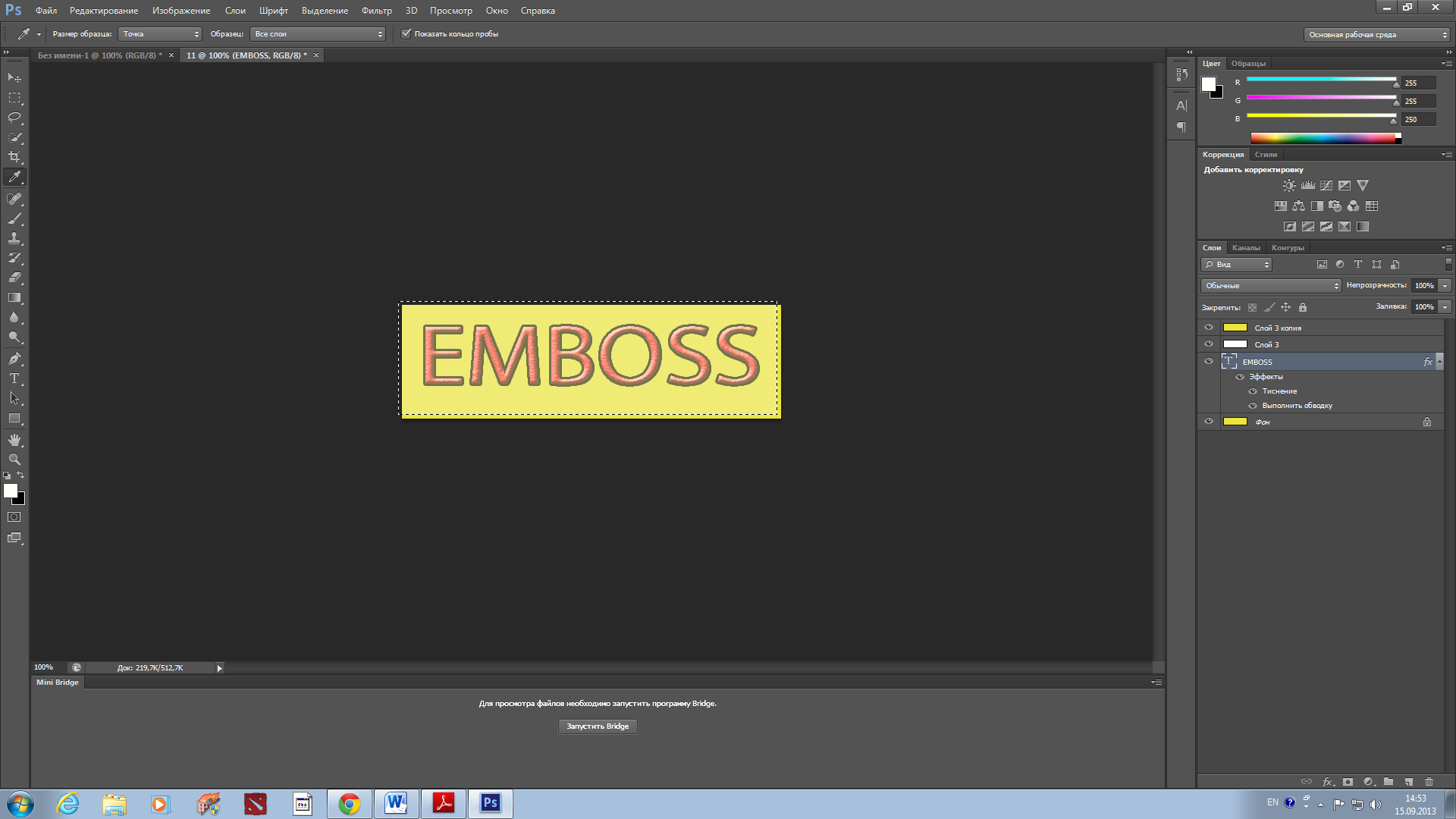The width and height of the screenshot is (1456, 819).
Task: Select the Hand tool
Action: click(x=14, y=440)
